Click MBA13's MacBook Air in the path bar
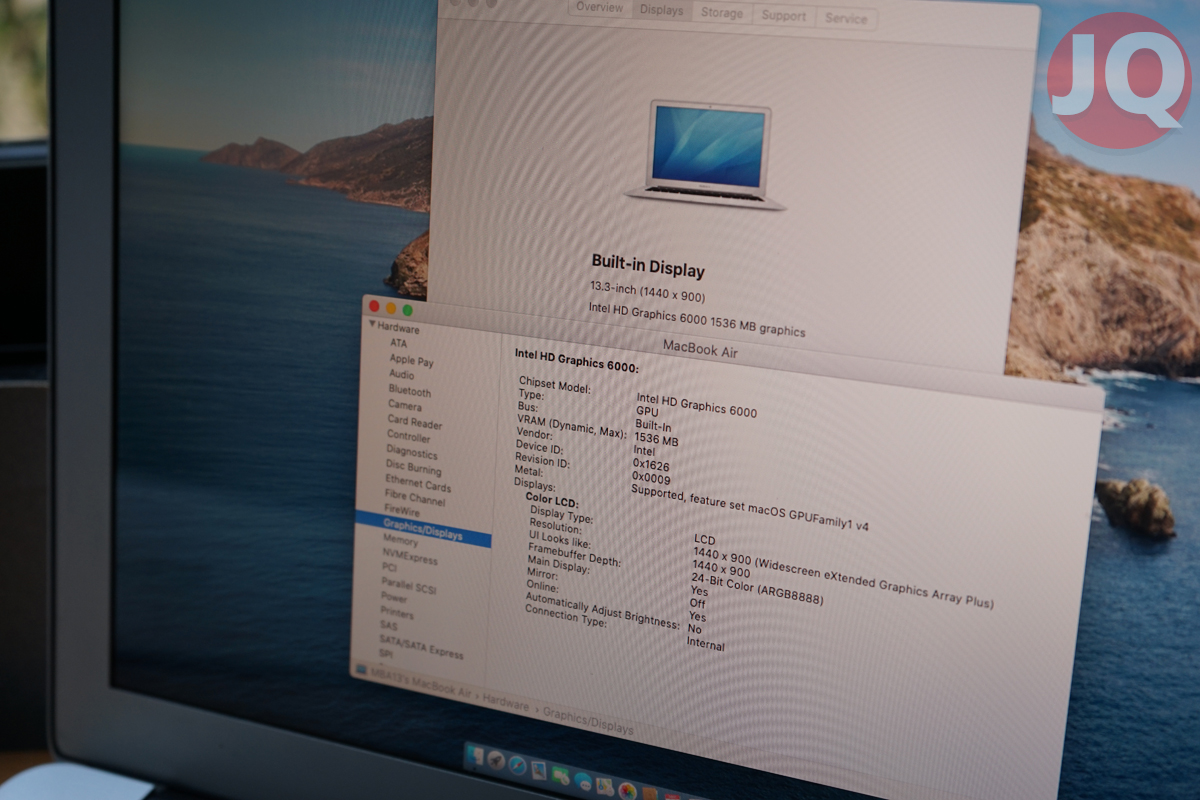Screen dimensions: 1200x800 [420, 683]
